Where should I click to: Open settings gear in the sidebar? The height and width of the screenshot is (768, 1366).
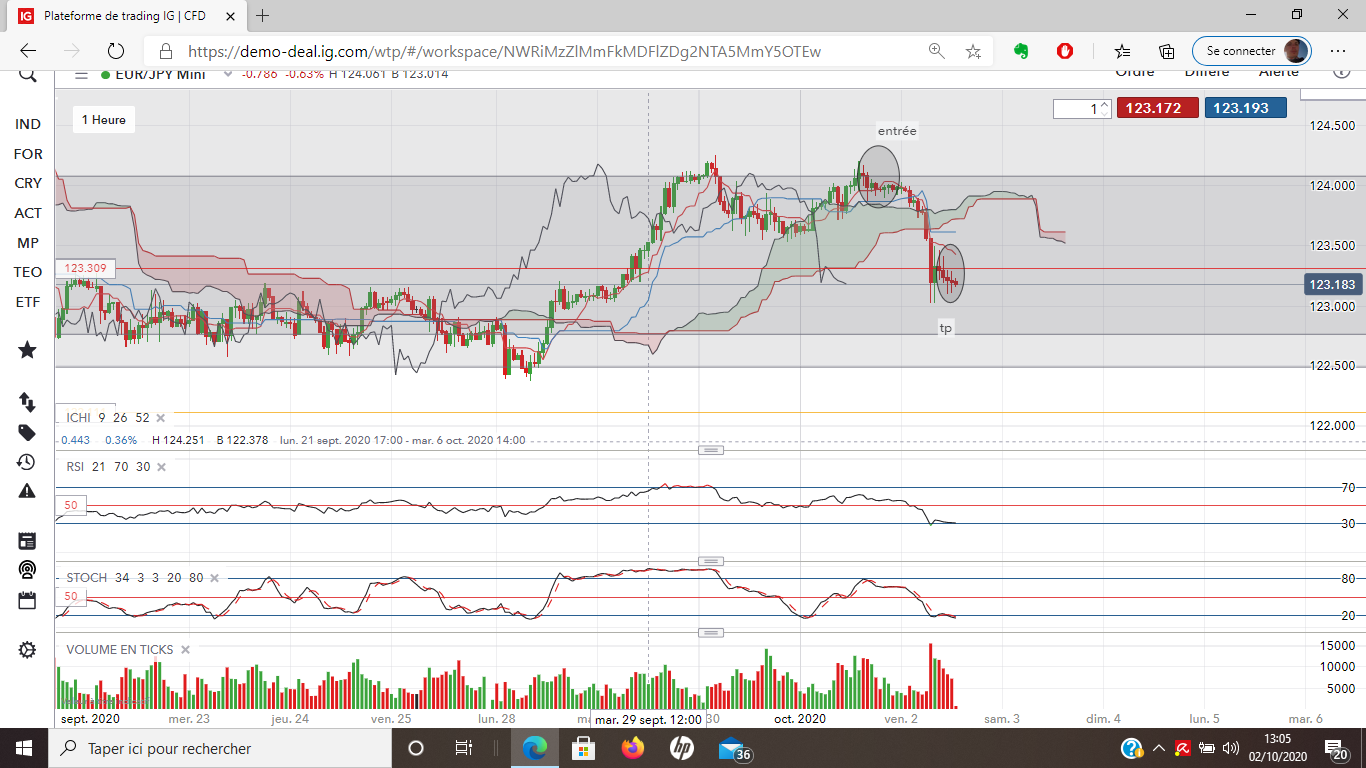click(27, 649)
